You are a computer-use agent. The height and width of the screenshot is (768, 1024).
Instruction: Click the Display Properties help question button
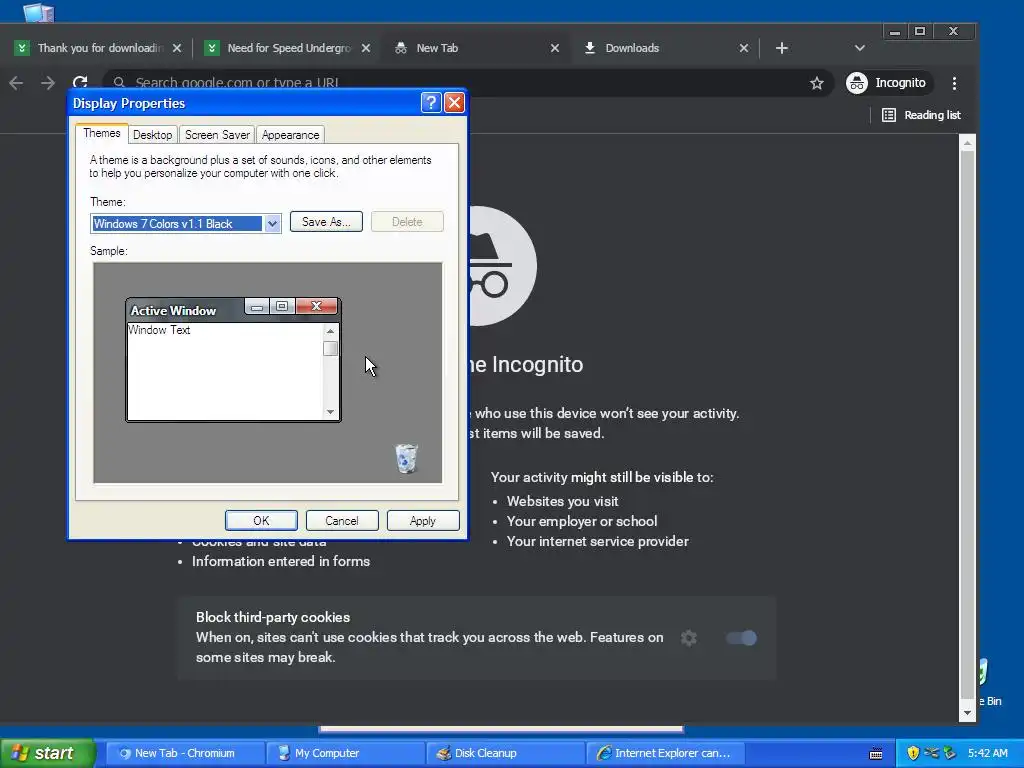[431, 103]
